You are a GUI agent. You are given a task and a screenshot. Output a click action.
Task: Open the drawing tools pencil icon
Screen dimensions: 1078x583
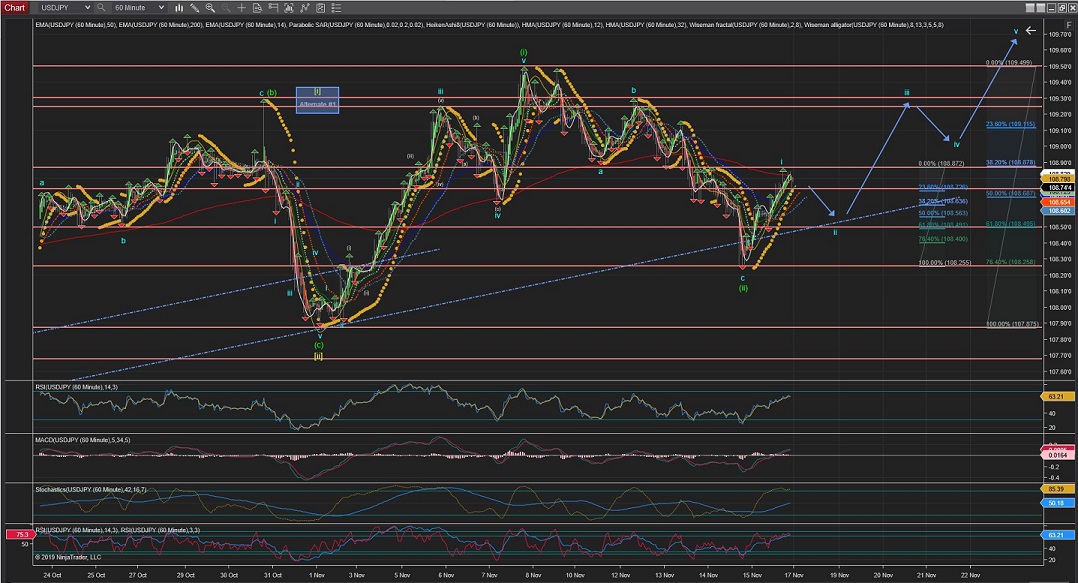pyautogui.click(x=193, y=7)
